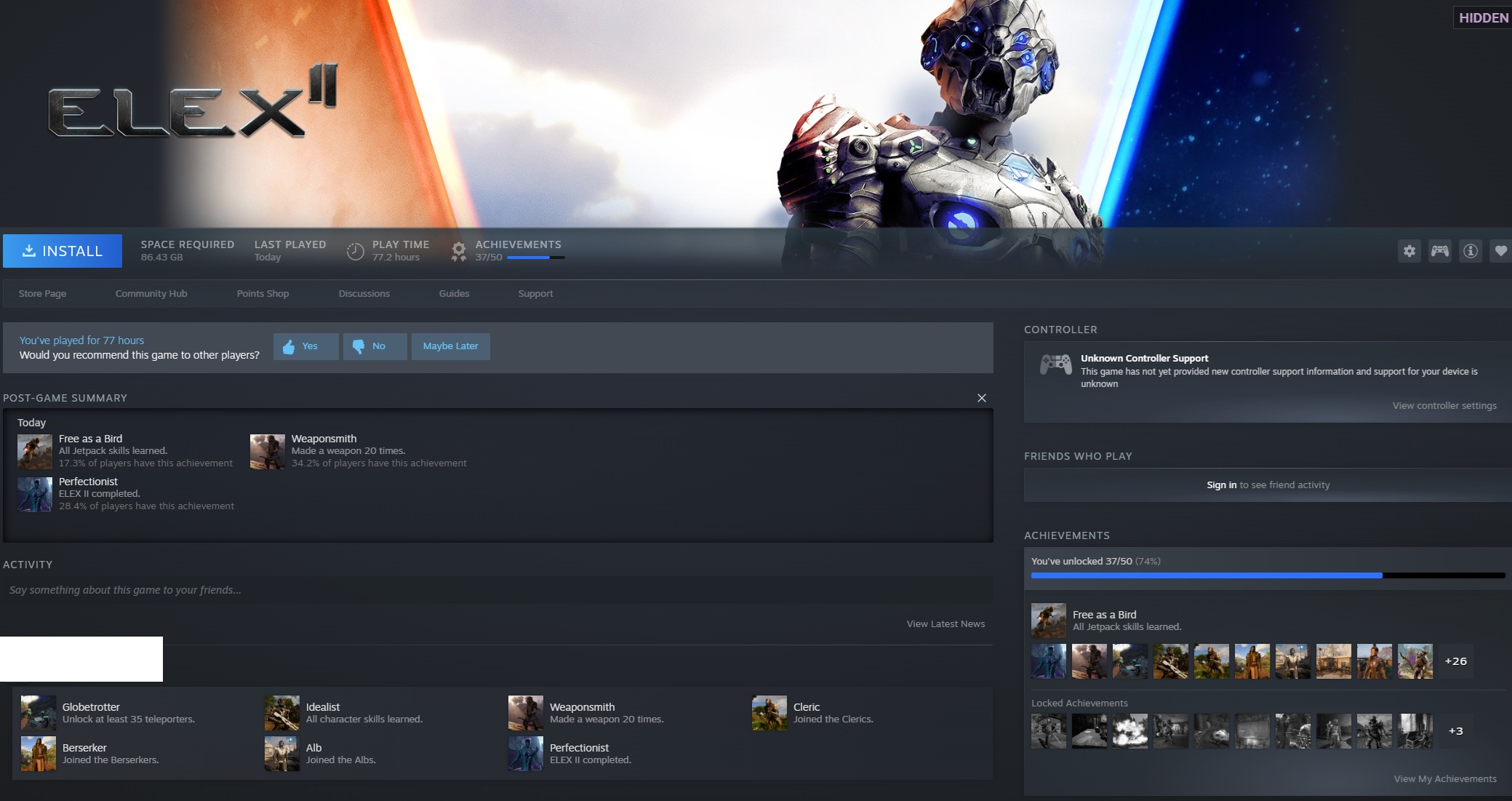Screen dimensions: 1512x801
Task: Click the thumbs-down No recommendation
Action: (375, 346)
